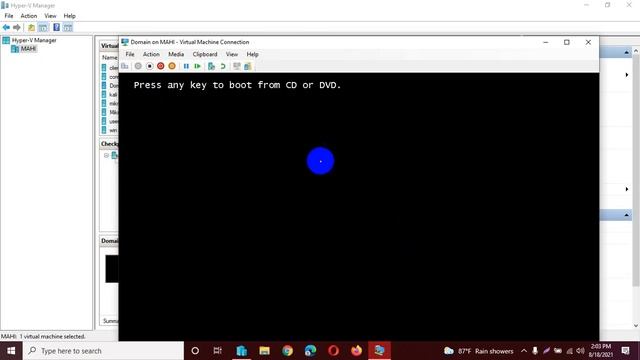
Task: Open File menu in VM Connection window
Action: pos(130,54)
